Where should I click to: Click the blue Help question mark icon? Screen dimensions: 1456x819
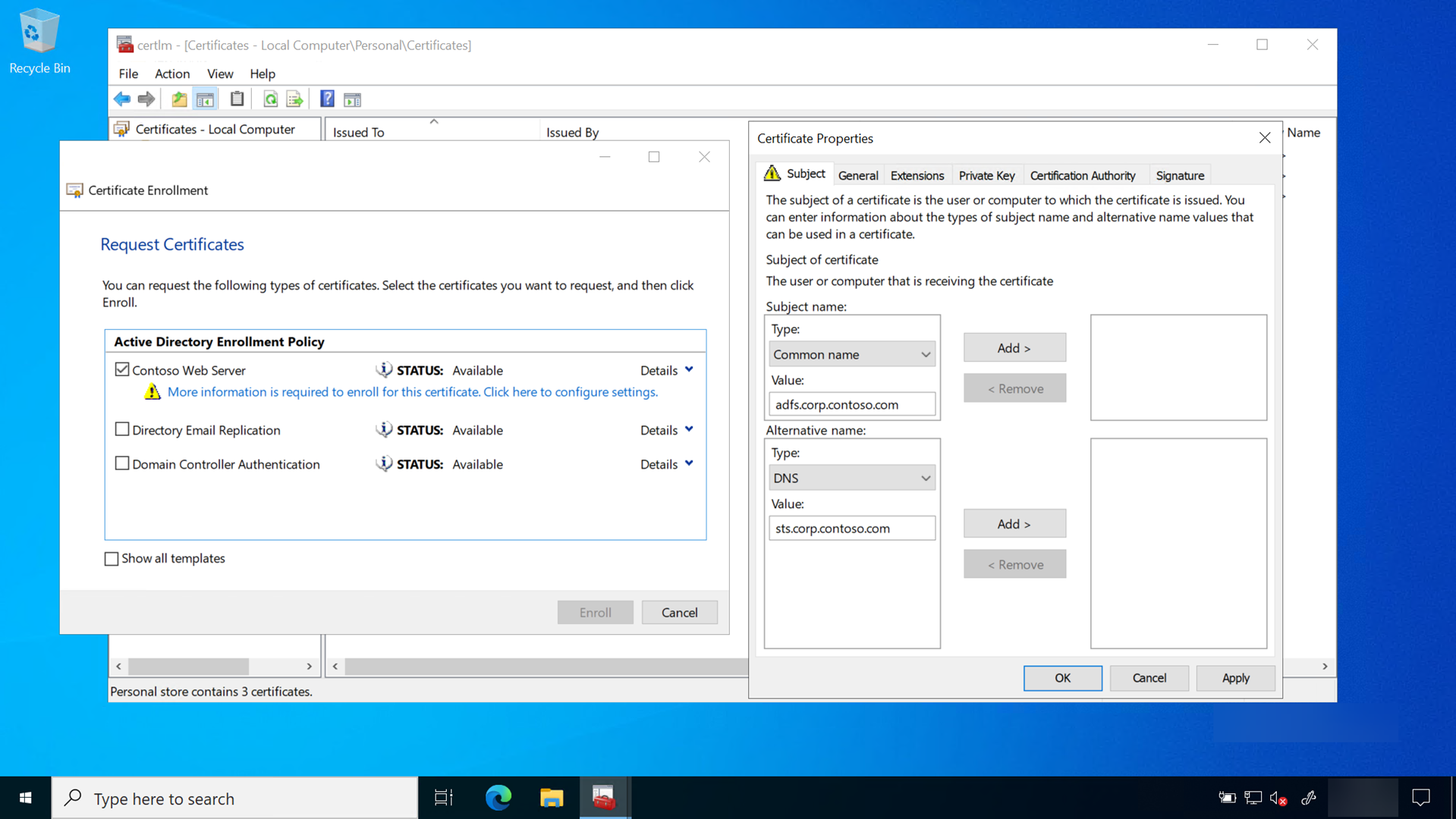(327, 99)
